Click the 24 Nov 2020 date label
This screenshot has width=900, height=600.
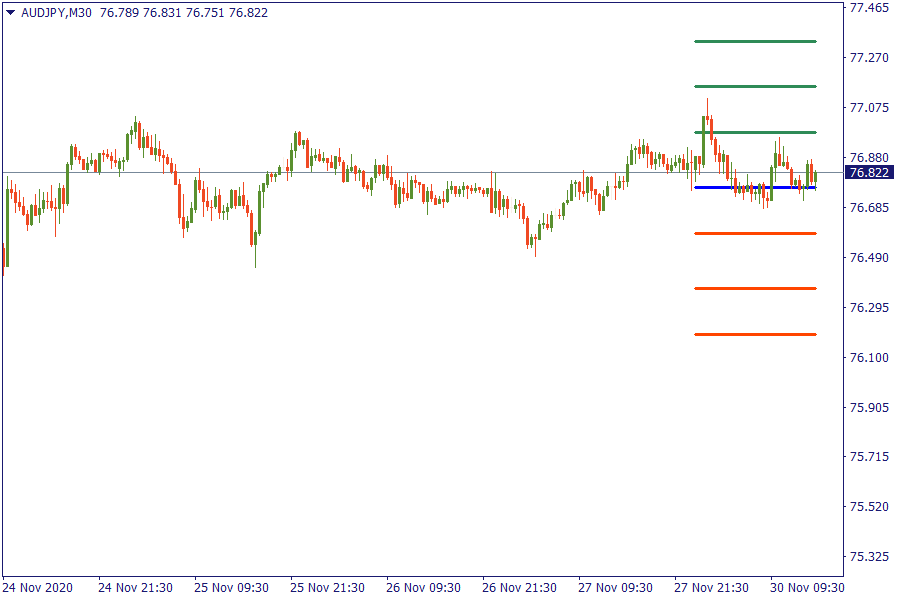click(38, 587)
